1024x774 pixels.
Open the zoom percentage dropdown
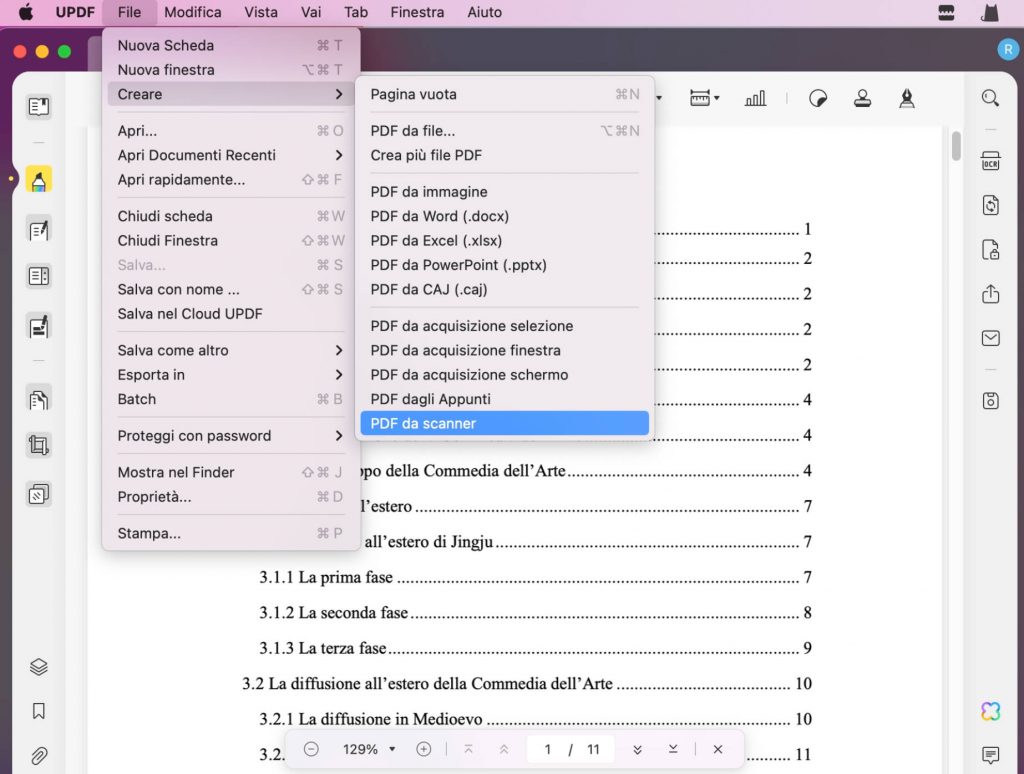point(366,748)
